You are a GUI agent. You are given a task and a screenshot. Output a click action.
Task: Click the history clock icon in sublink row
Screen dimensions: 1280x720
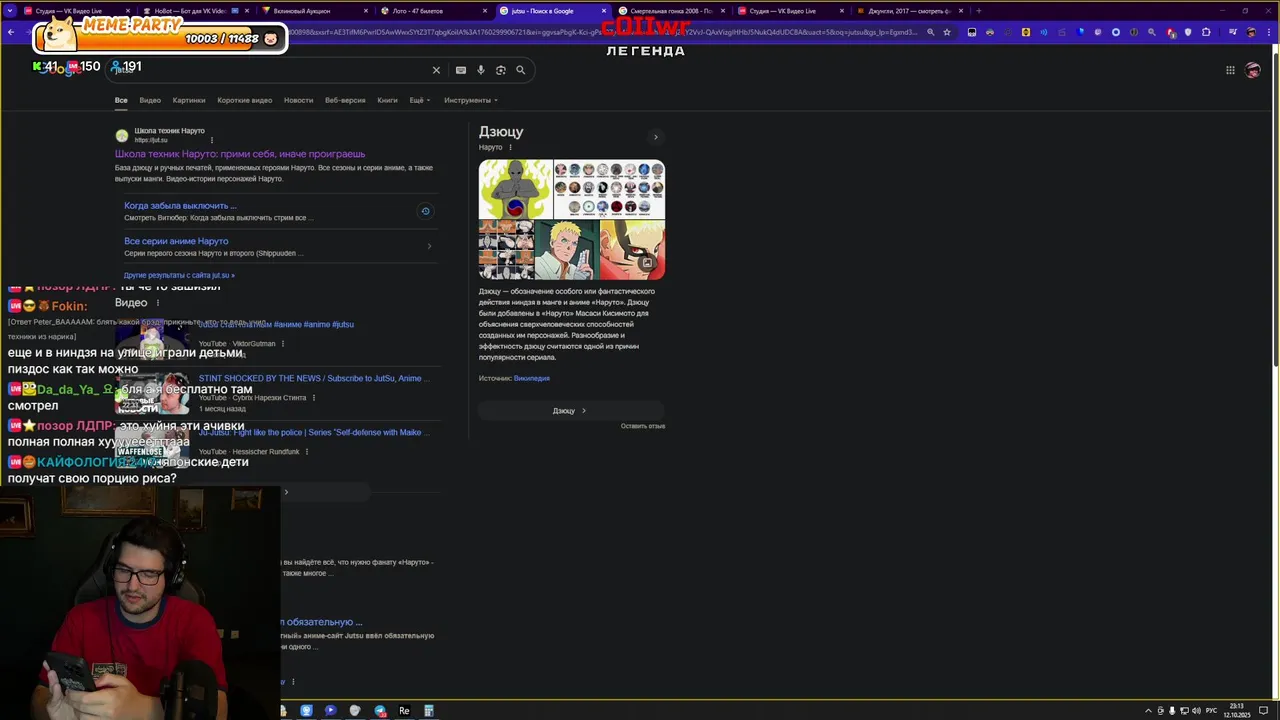point(425,211)
